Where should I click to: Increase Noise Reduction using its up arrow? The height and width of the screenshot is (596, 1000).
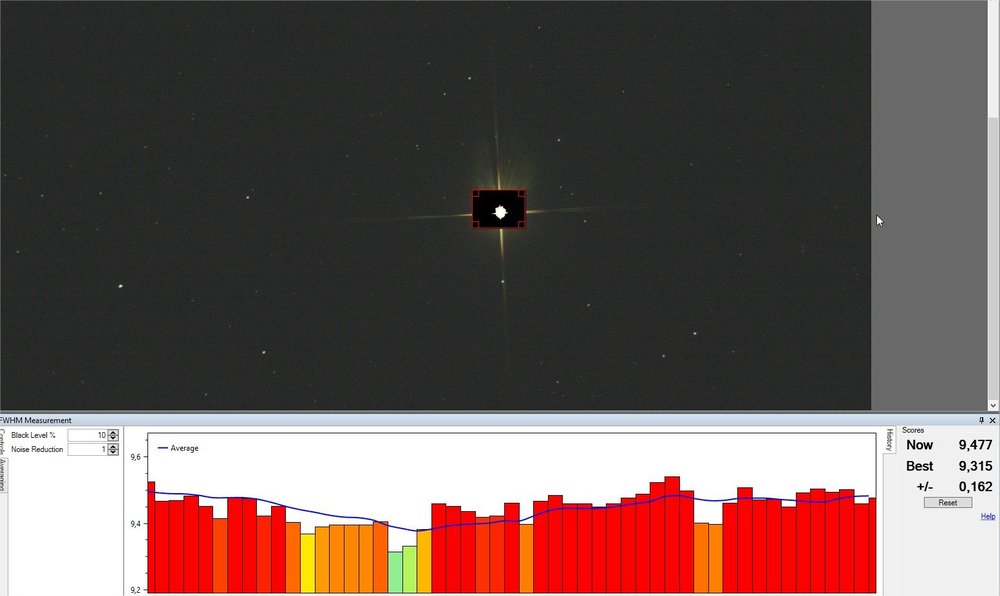click(x=112, y=446)
